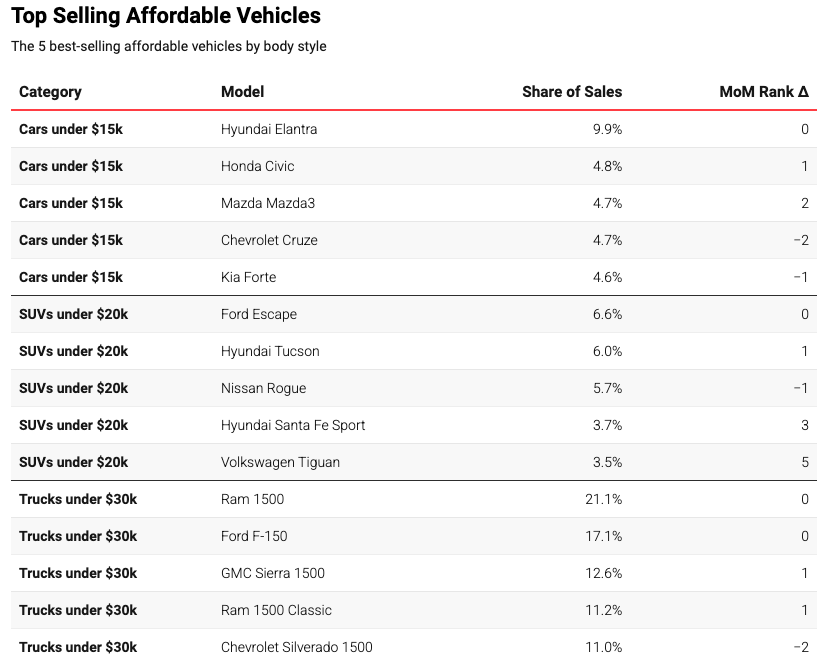Screen dimensions: 828x670
Task: Click the MoM Rank Δ column header
Action: pos(764,92)
